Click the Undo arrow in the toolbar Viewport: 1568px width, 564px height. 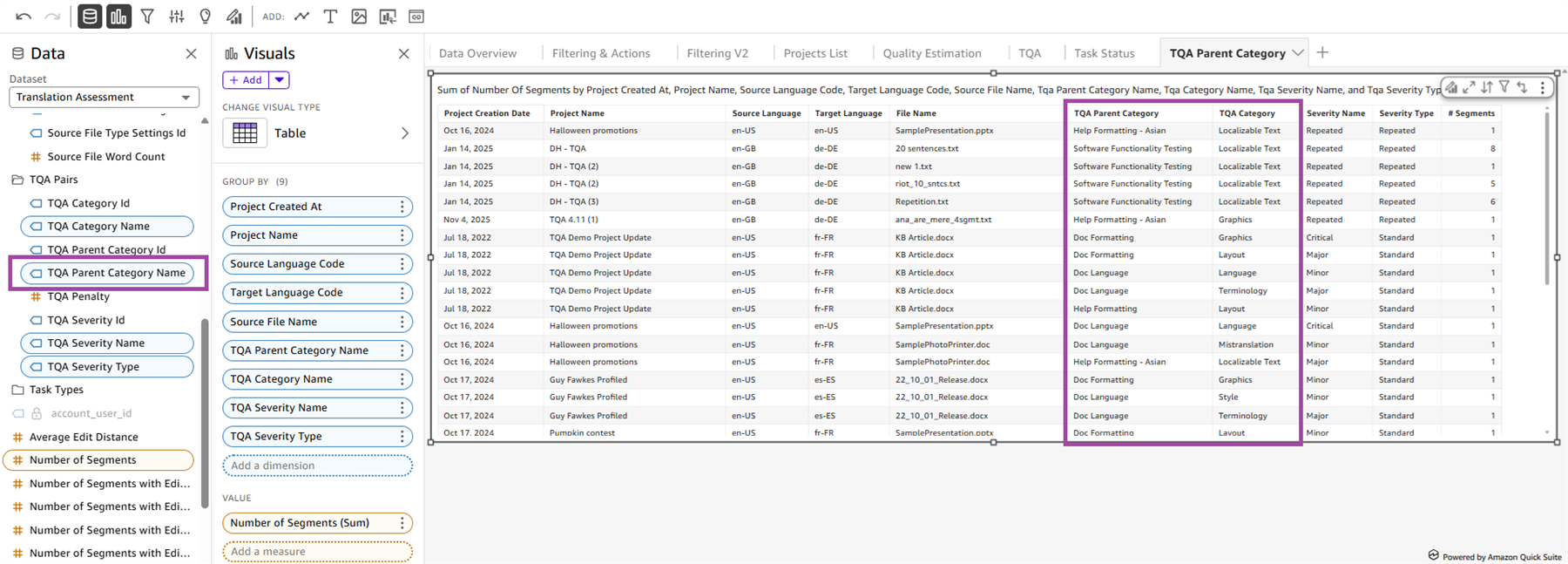pos(24,17)
